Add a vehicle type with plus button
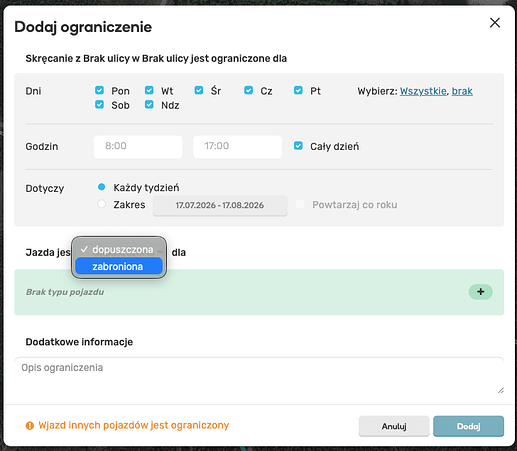This screenshot has width=517, height=451. point(480,292)
